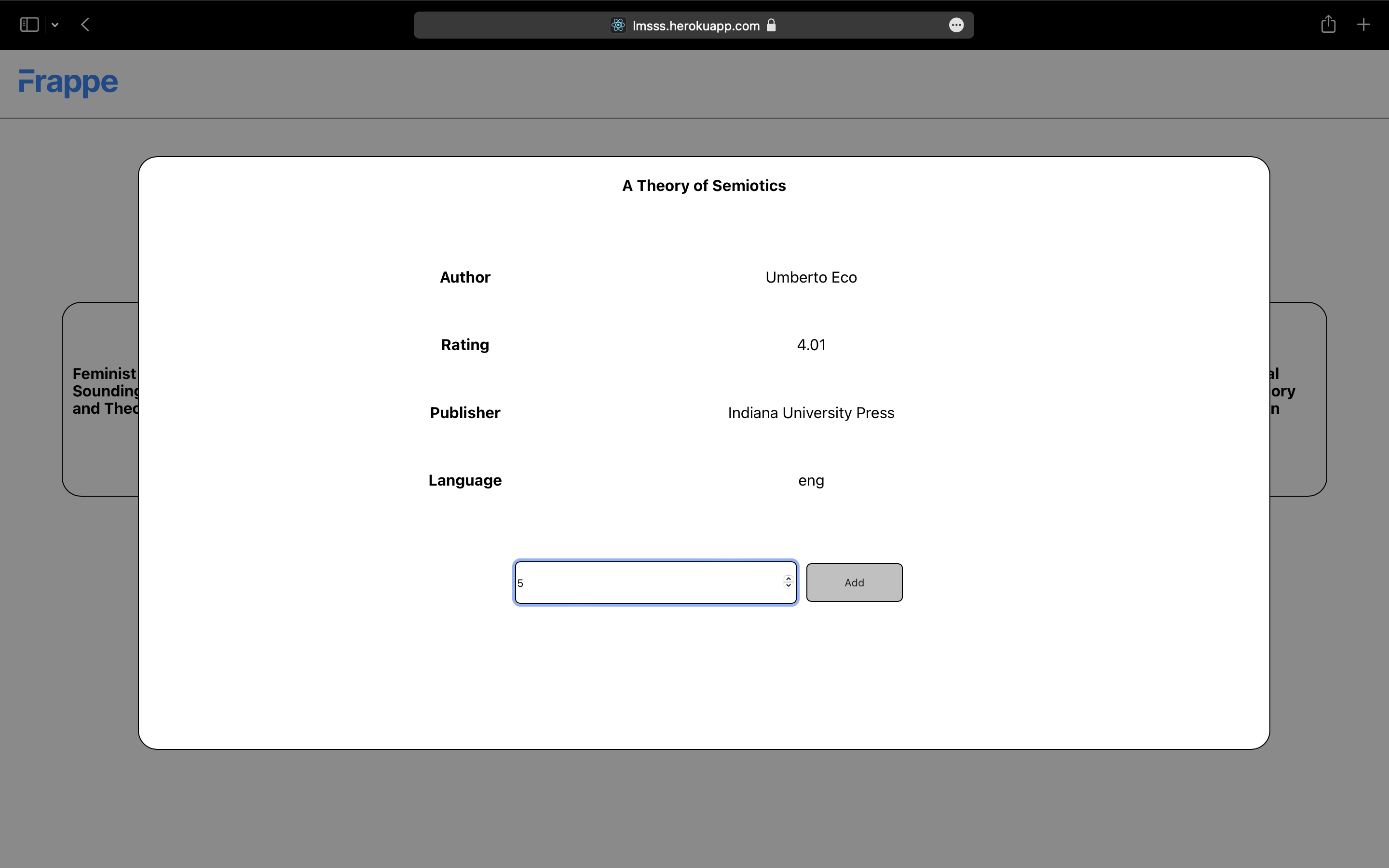This screenshot has height=868, width=1389.
Task: Open the tab group chevron dropdown
Action: [55, 24]
